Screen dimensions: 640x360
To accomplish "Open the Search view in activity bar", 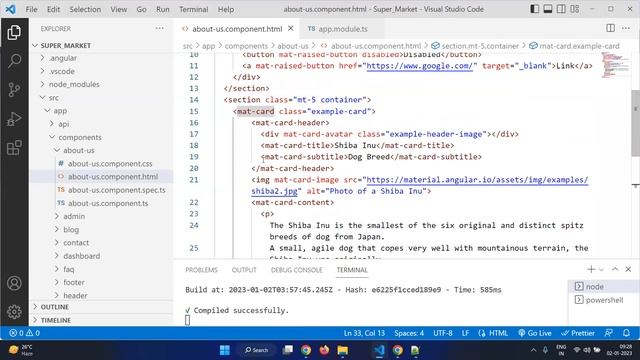I will pos(14,61).
